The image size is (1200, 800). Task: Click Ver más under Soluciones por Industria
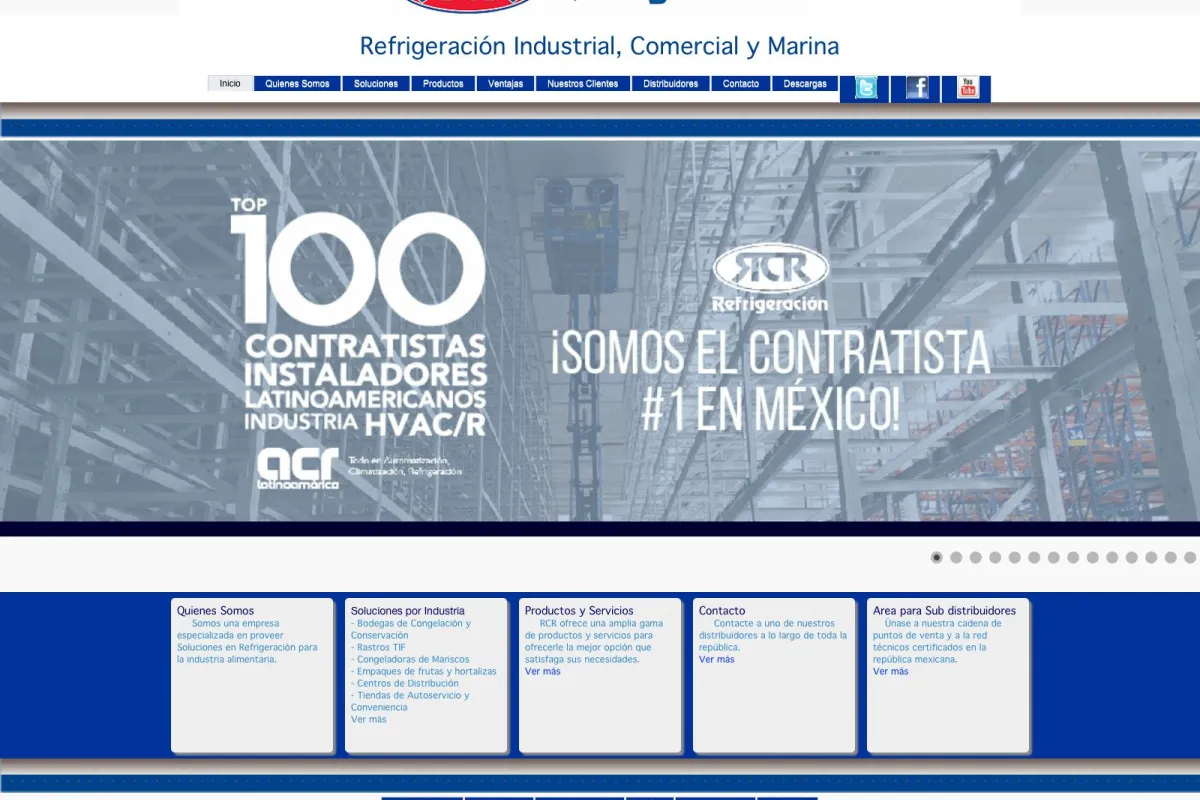368,720
